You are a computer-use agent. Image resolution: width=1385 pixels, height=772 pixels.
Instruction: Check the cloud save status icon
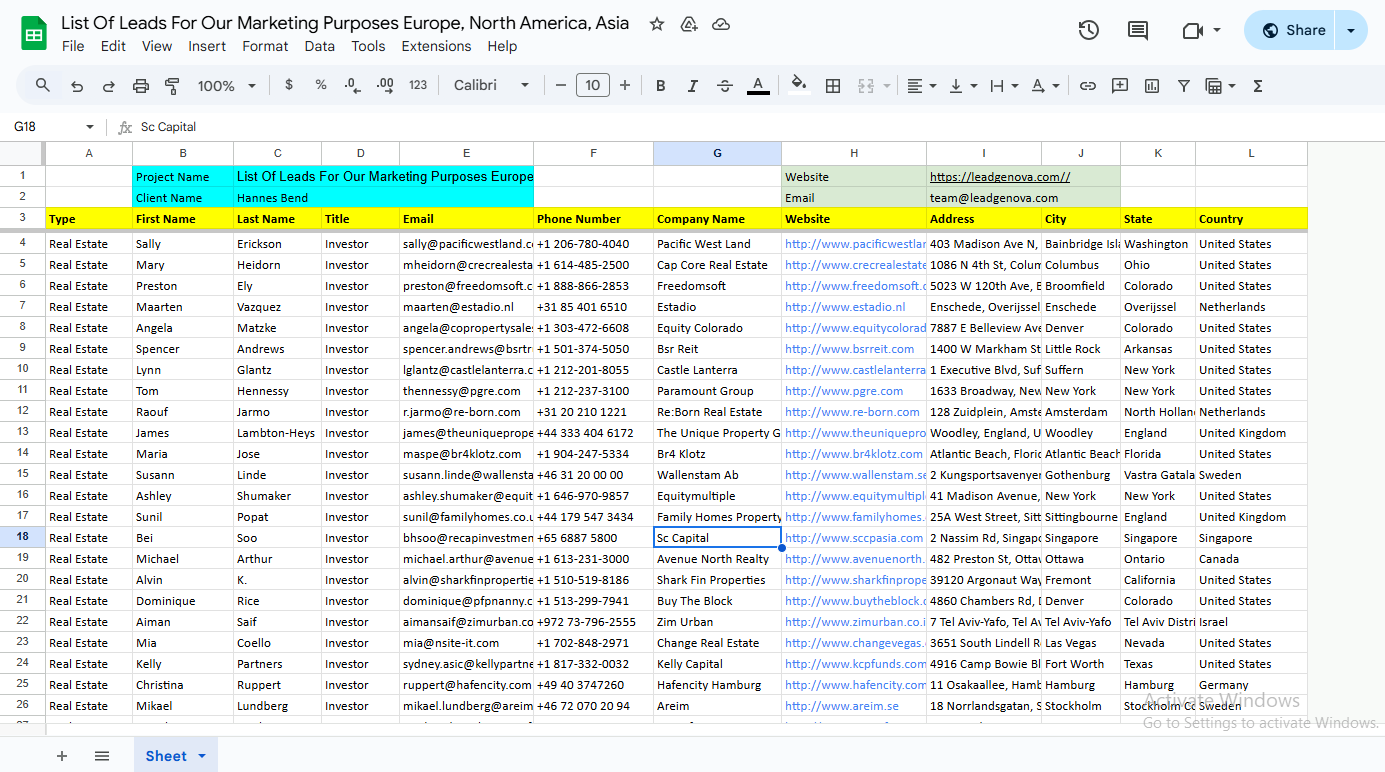(x=721, y=24)
